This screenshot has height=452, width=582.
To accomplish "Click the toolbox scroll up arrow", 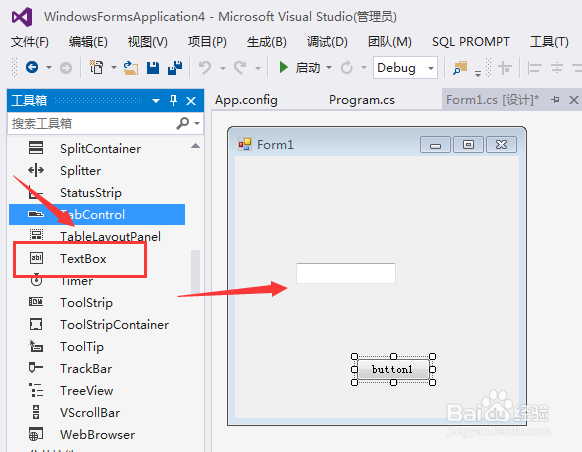I will coord(196,146).
